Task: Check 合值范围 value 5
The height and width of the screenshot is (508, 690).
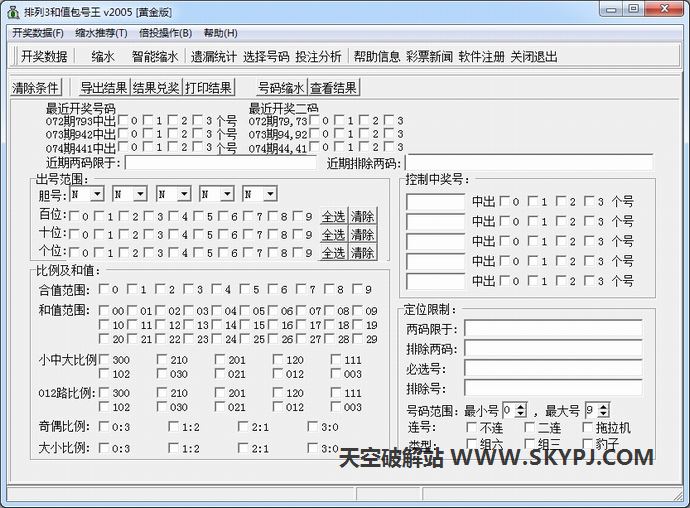Action: pos(245,290)
